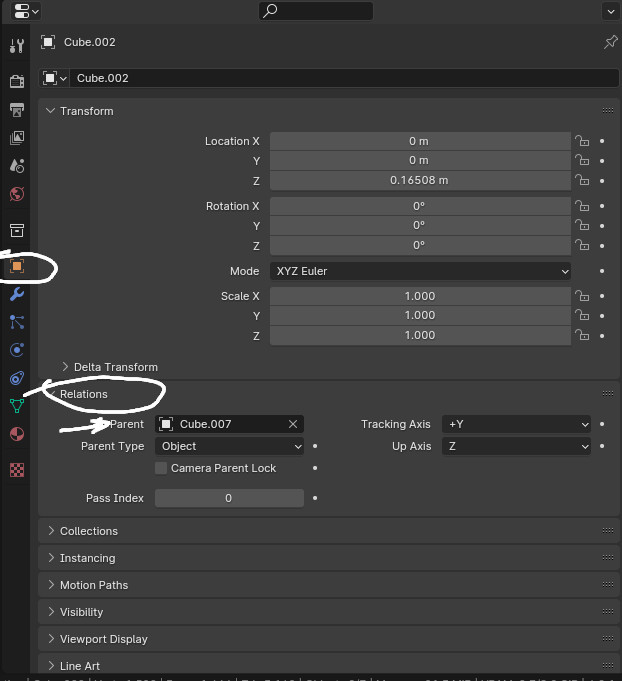Expand the Line Art panel
The width and height of the screenshot is (622, 681).
click(x=51, y=665)
